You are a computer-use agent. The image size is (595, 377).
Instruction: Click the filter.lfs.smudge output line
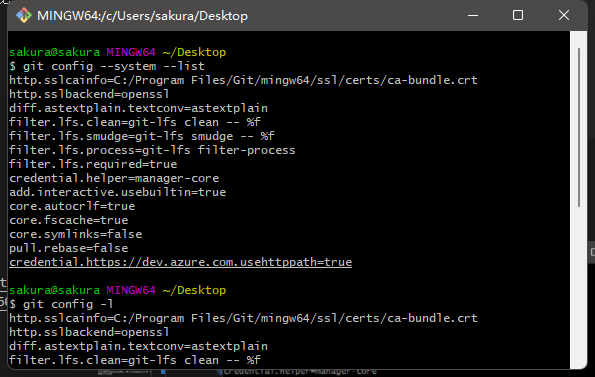coord(142,136)
